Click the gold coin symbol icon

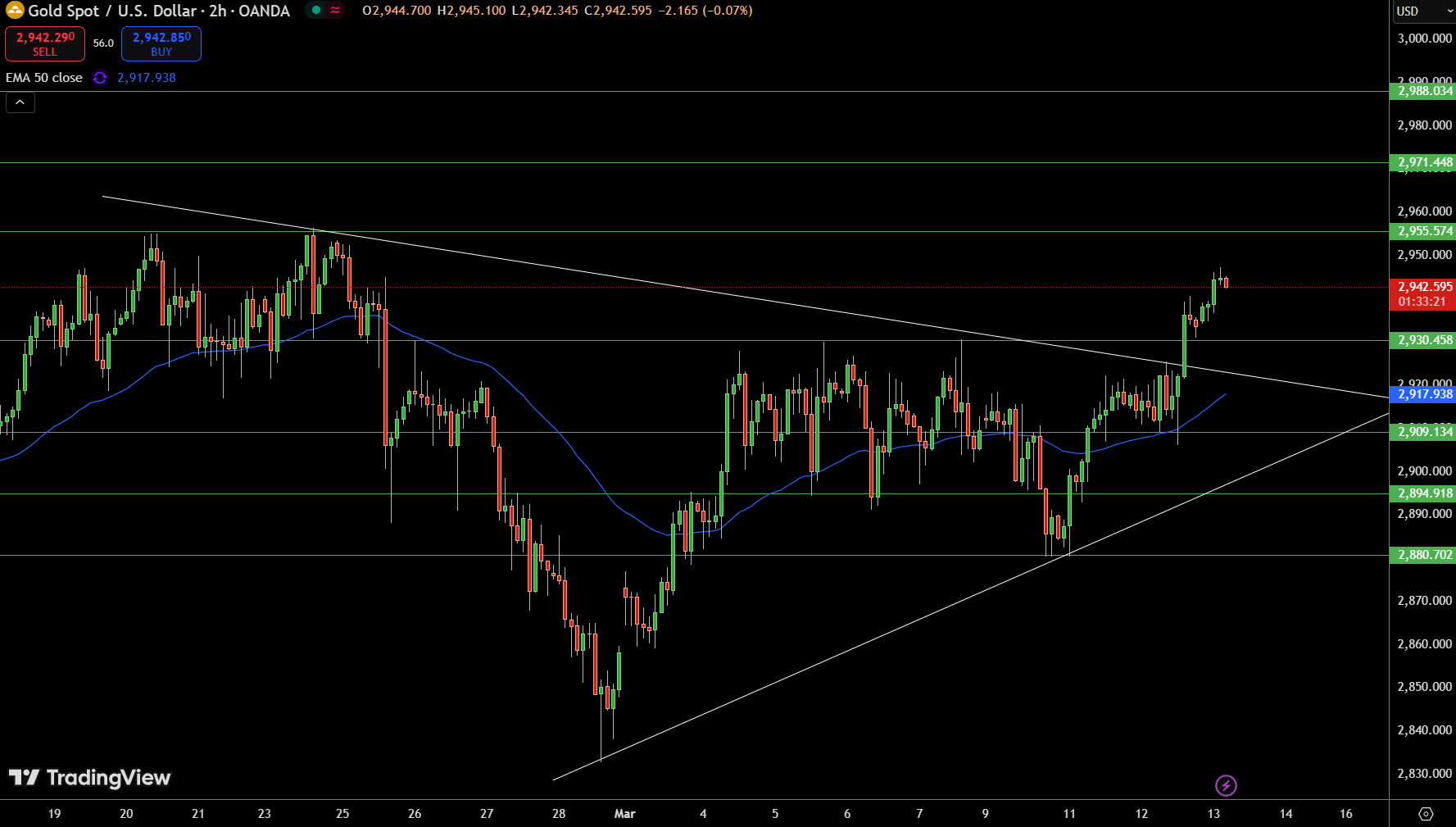point(15,11)
